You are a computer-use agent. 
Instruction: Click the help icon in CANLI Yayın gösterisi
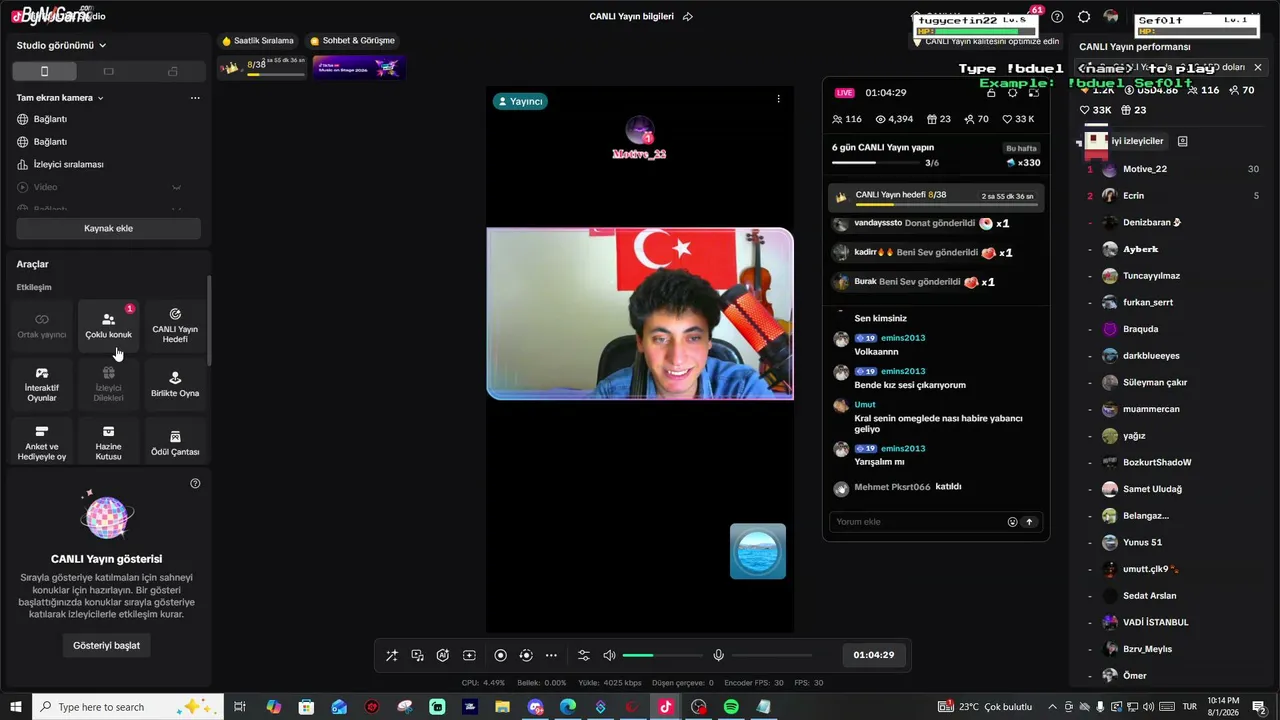(x=195, y=483)
